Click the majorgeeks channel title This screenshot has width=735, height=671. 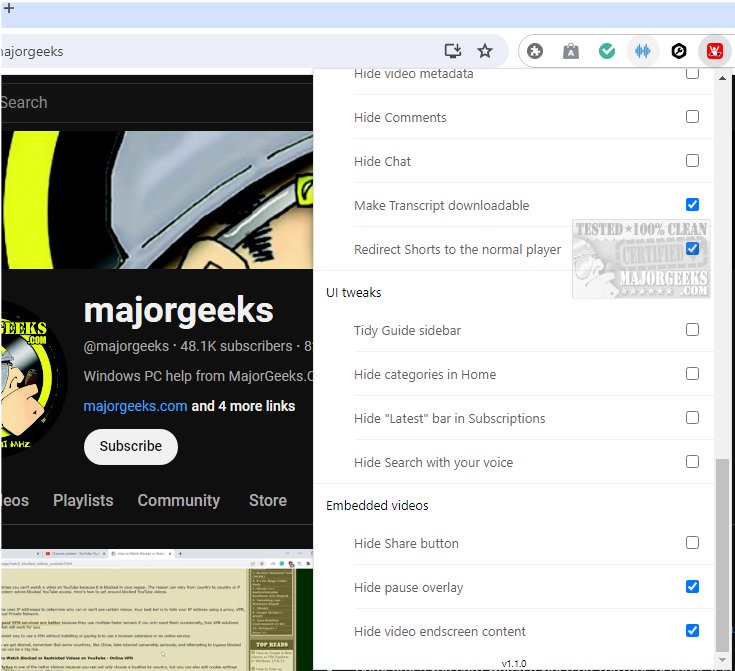tap(179, 310)
